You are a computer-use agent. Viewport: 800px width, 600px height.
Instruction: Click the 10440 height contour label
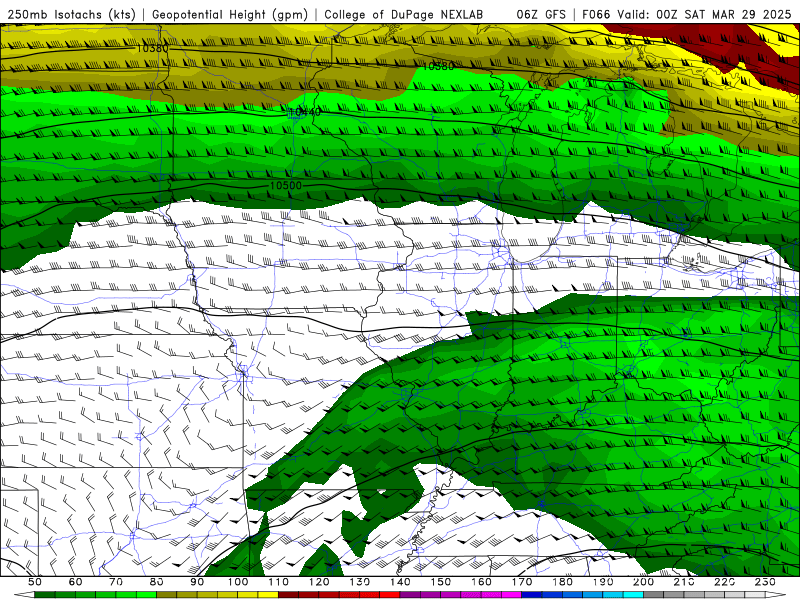click(x=305, y=111)
